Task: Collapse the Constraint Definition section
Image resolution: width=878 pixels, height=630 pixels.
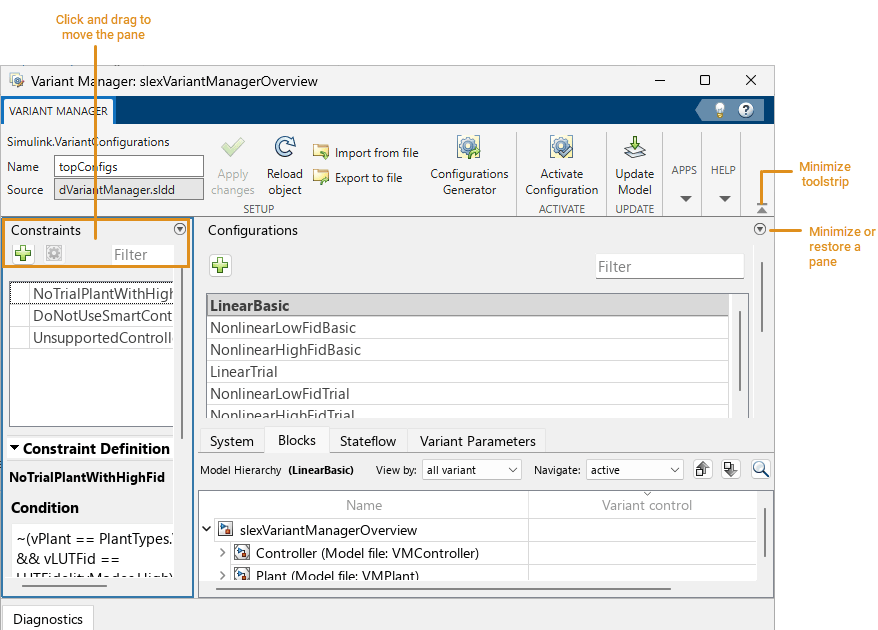Action: (x=15, y=448)
